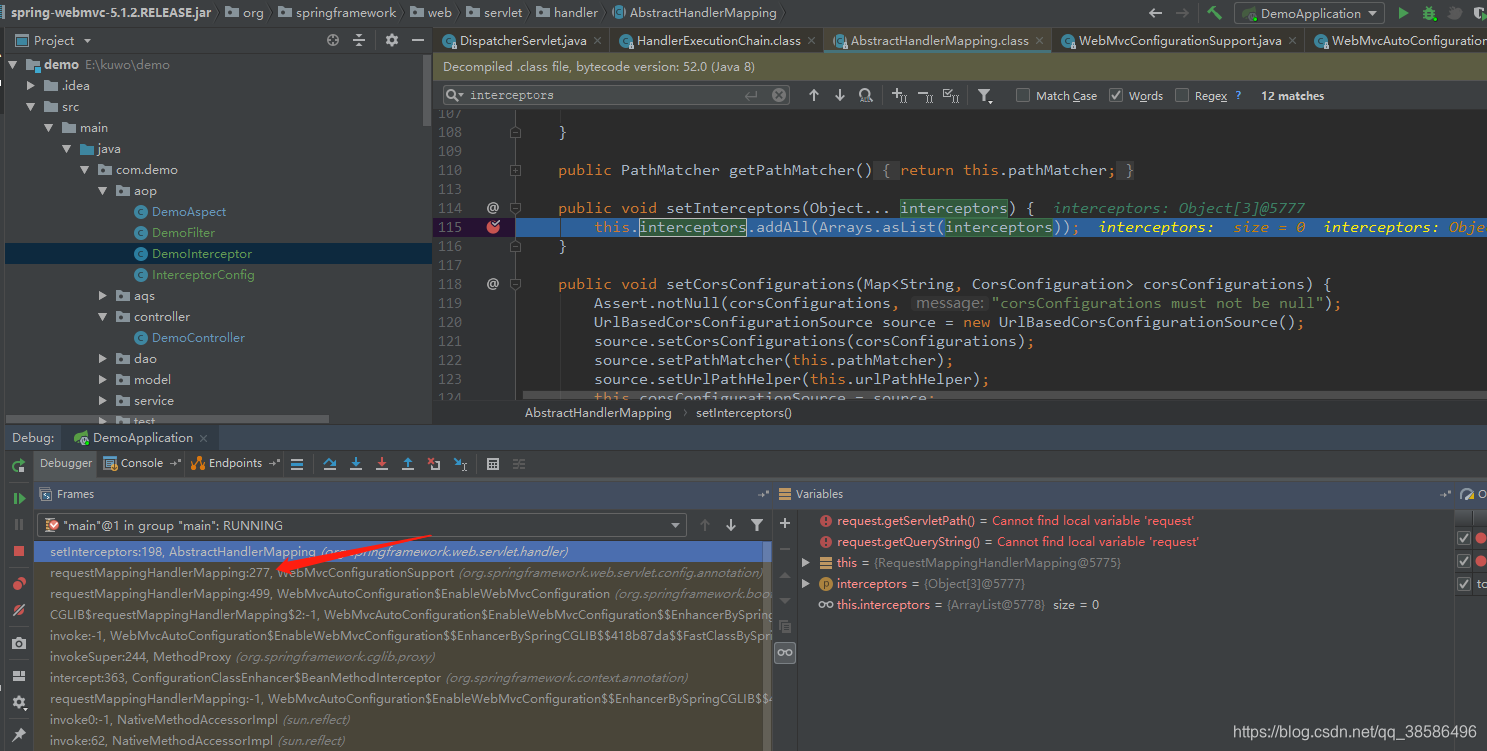1487x751 pixels.
Task: Switch to WebMvcConfigurationSupport.java tab
Action: click(x=1180, y=41)
